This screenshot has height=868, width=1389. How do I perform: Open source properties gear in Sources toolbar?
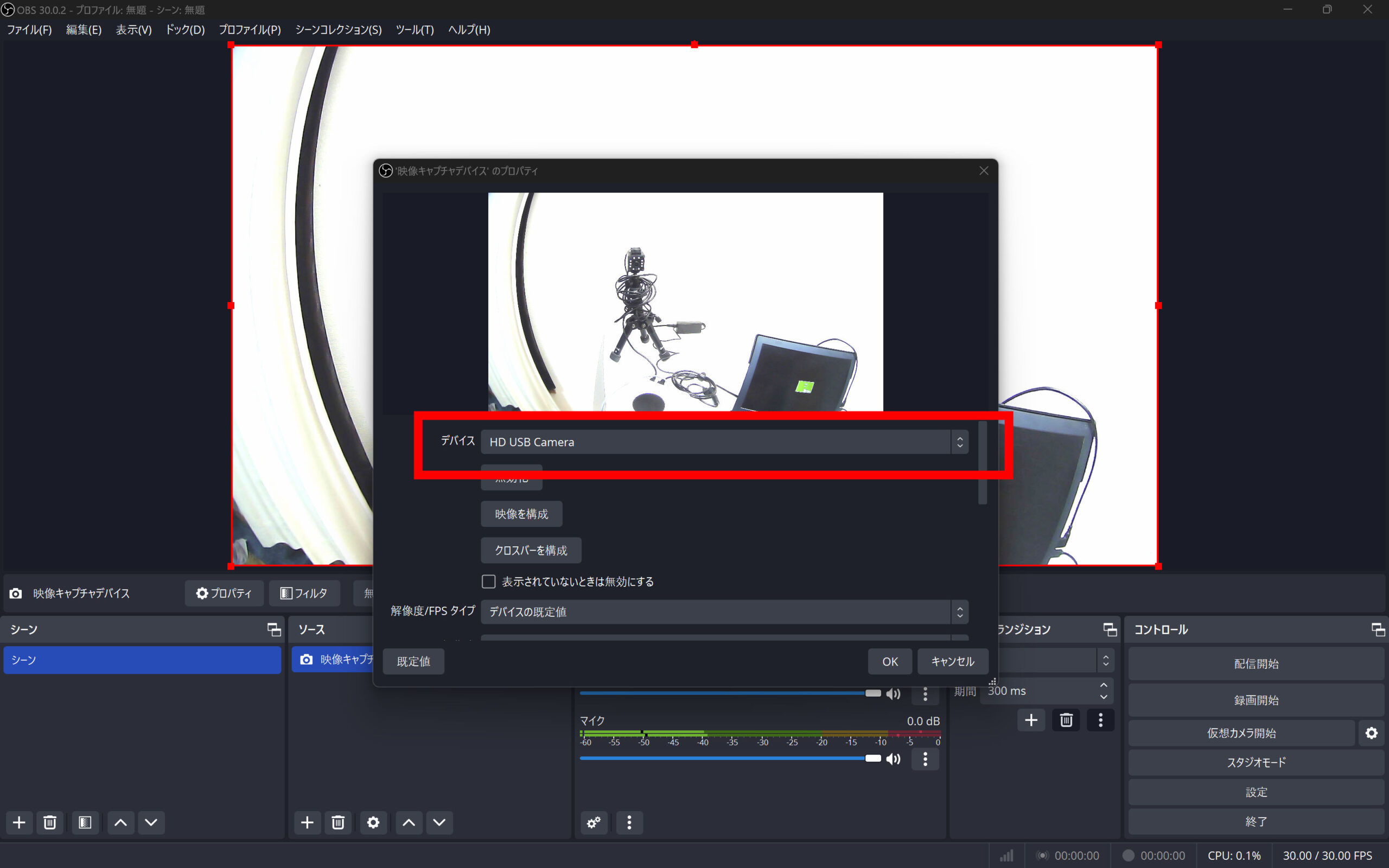[x=373, y=822]
